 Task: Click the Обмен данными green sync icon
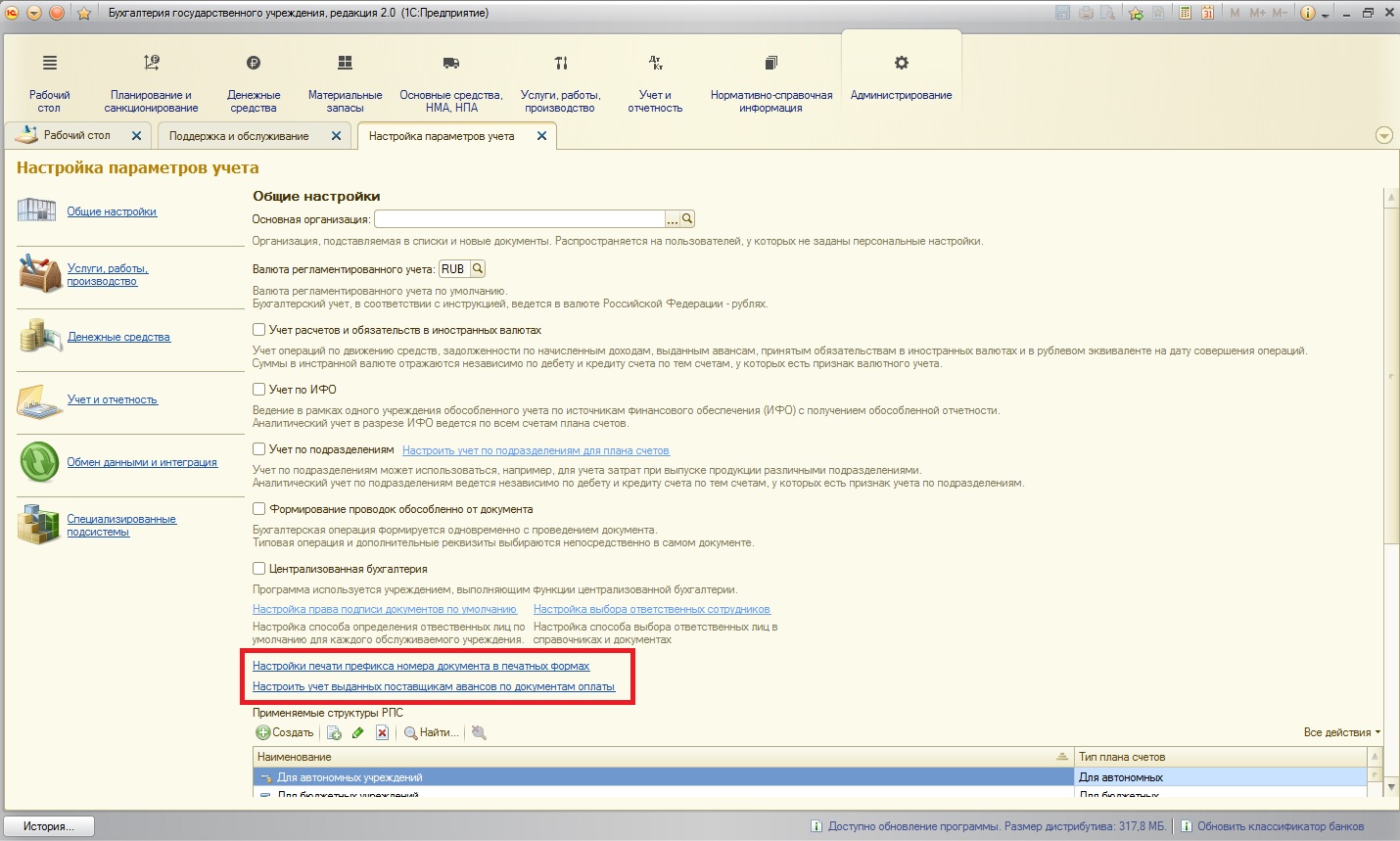(39, 462)
